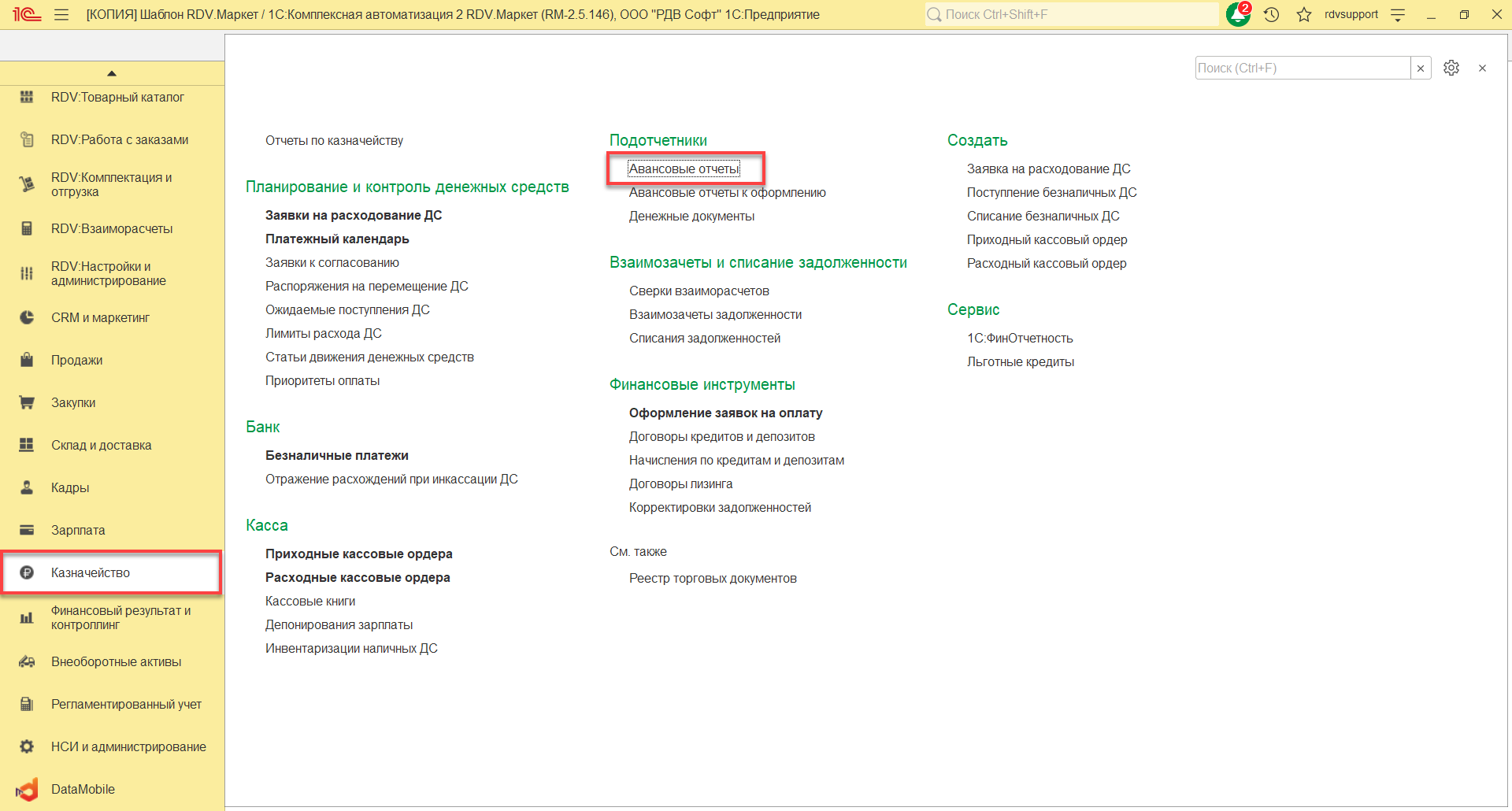The image size is (1512, 811).
Task: Open Приходные кассовые ордера list
Action: coord(359,554)
